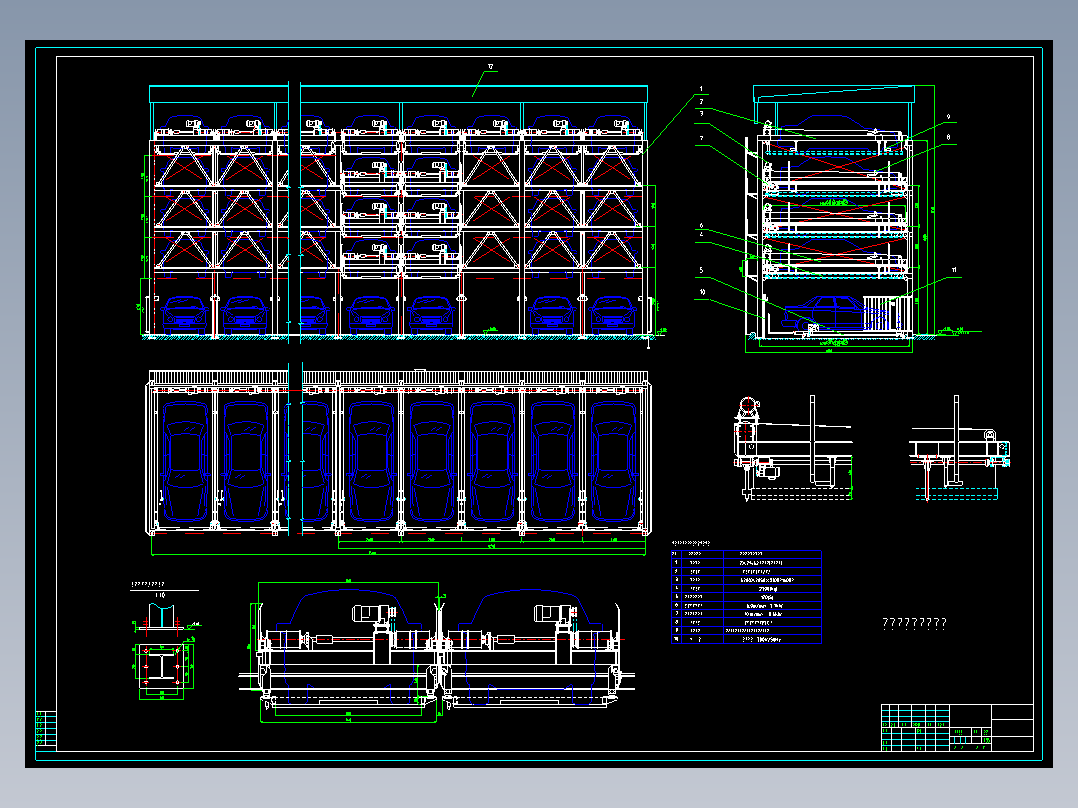Click callout number 1 left of side elevation

tap(701, 89)
